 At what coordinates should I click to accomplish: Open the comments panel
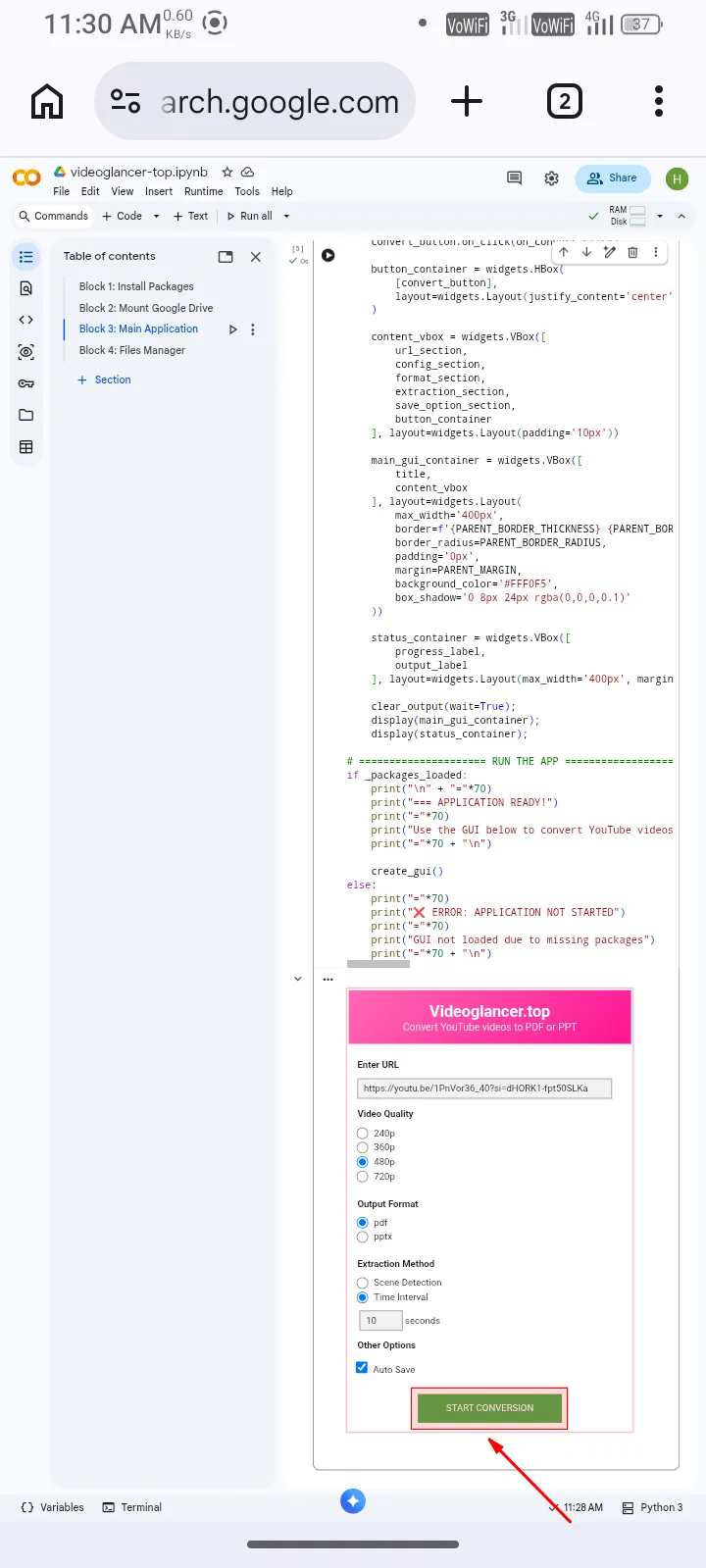[514, 177]
